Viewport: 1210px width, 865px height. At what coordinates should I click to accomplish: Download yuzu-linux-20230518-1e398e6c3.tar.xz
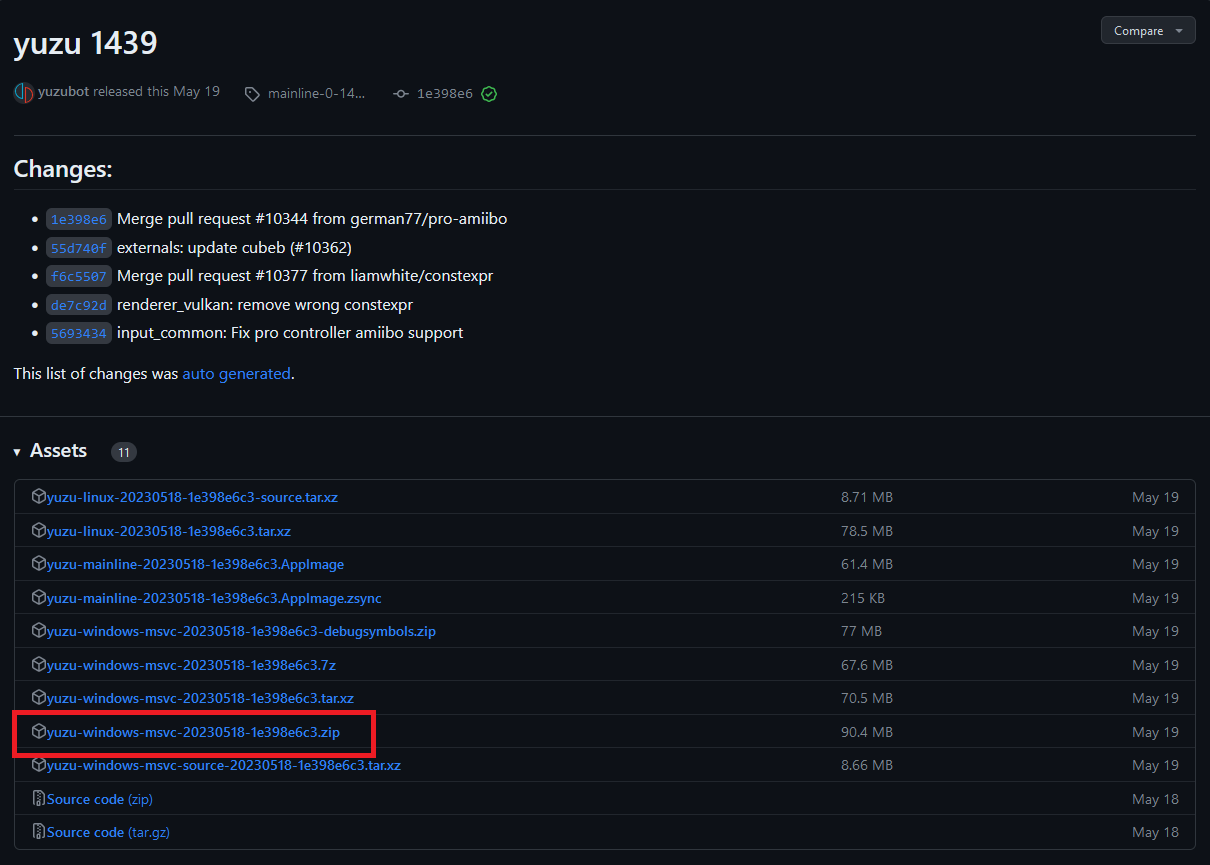(169, 531)
